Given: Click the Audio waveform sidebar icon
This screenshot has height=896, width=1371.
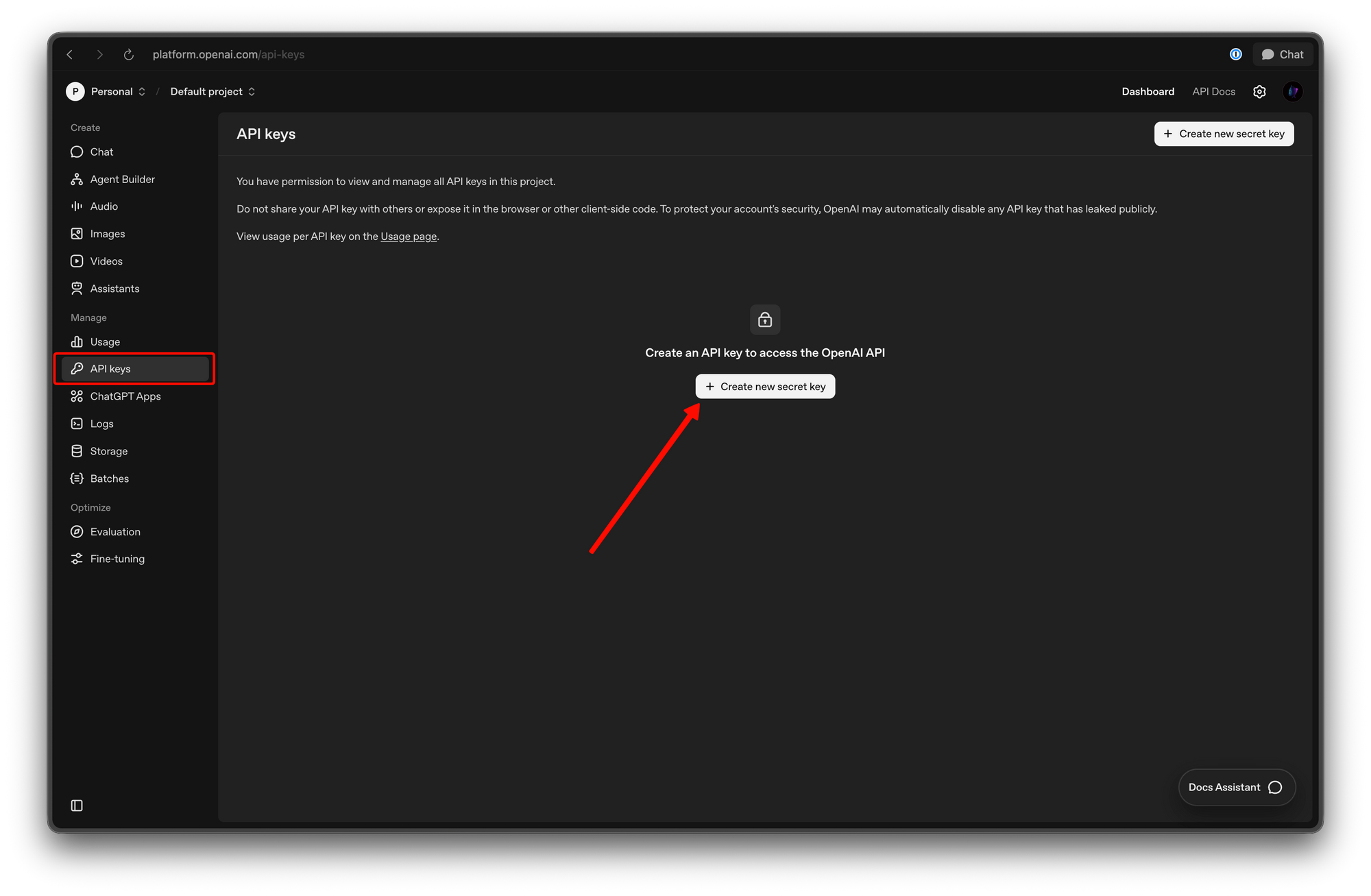Looking at the screenshot, I should (x=77, y=206).
